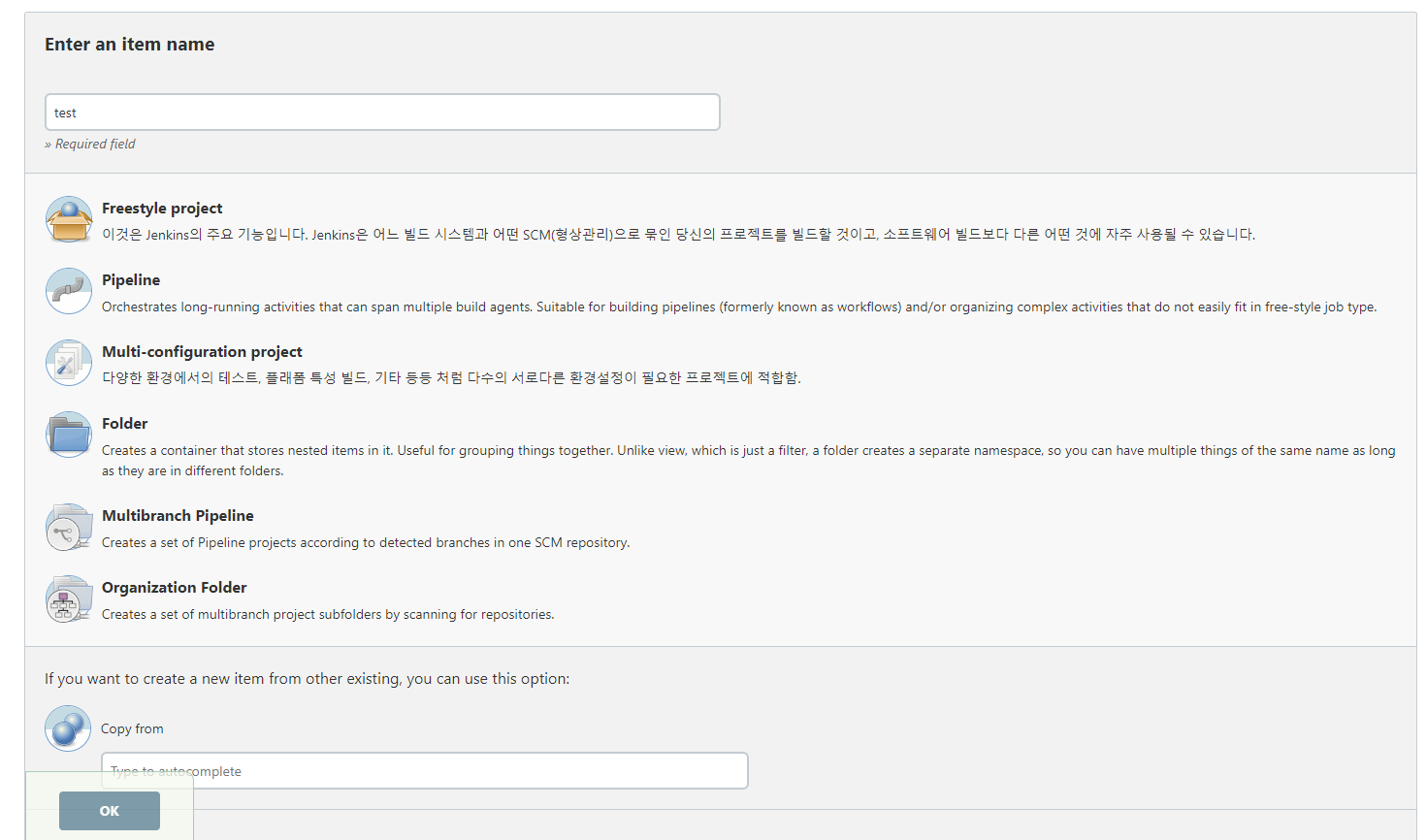Click the Korean Multi-configuration project description

tap(451, 377)
